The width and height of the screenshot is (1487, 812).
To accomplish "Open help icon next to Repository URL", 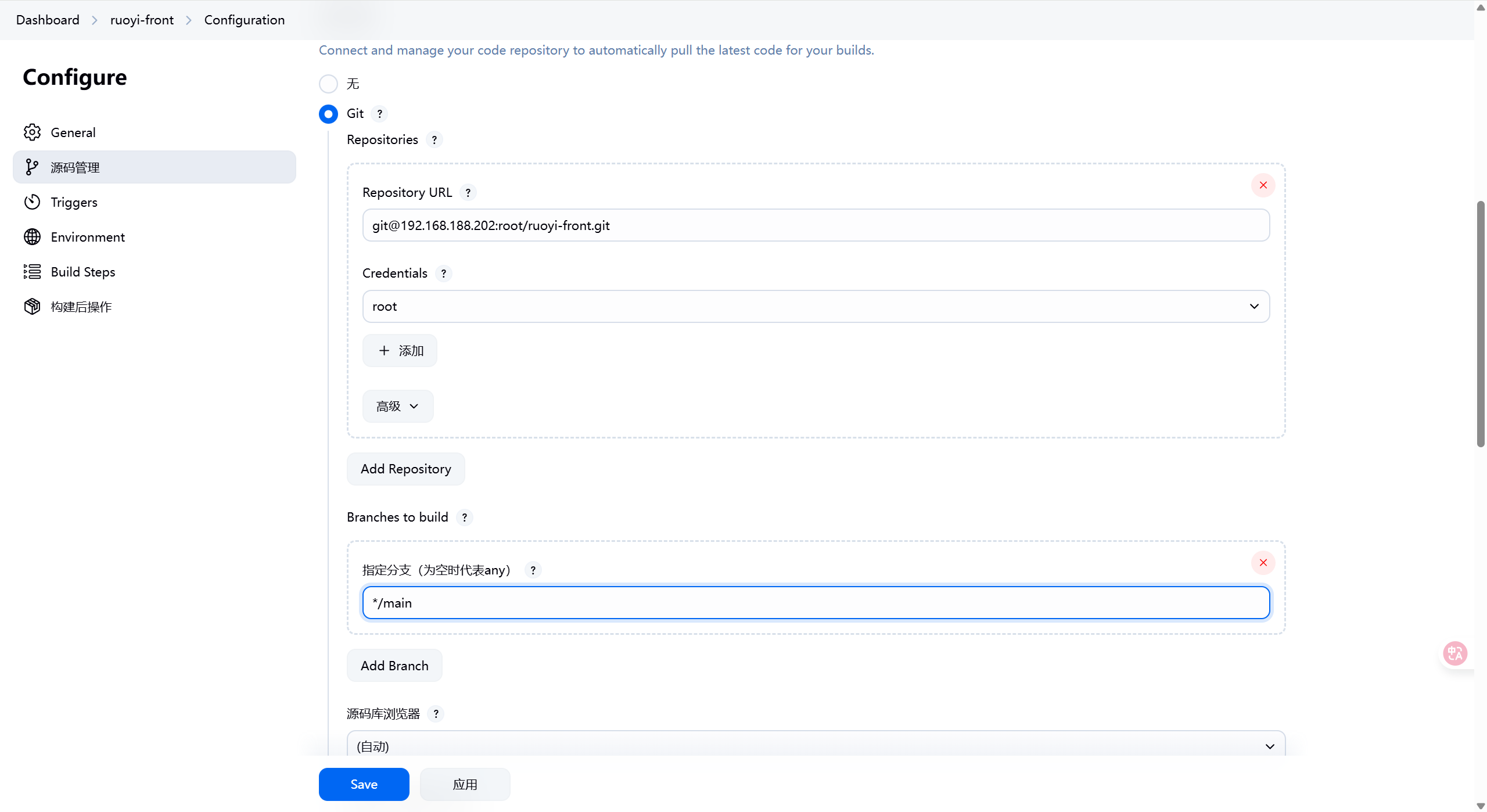I will click(468, 192).
